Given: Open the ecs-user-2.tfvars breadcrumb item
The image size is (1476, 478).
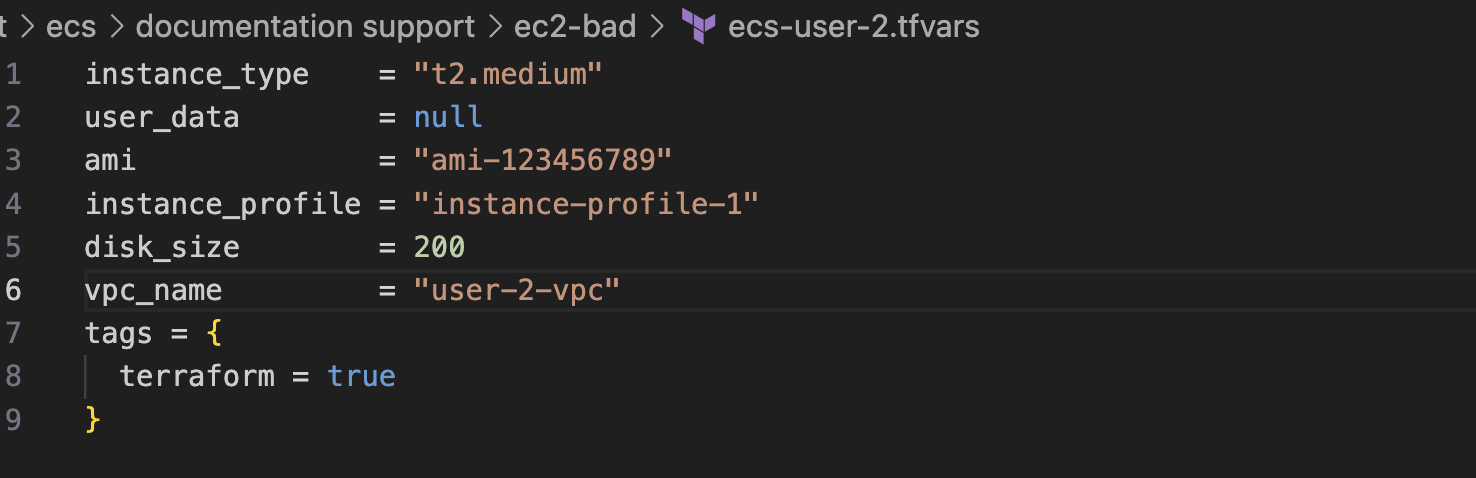Looking at the screenshot, I should click(854, 26).
